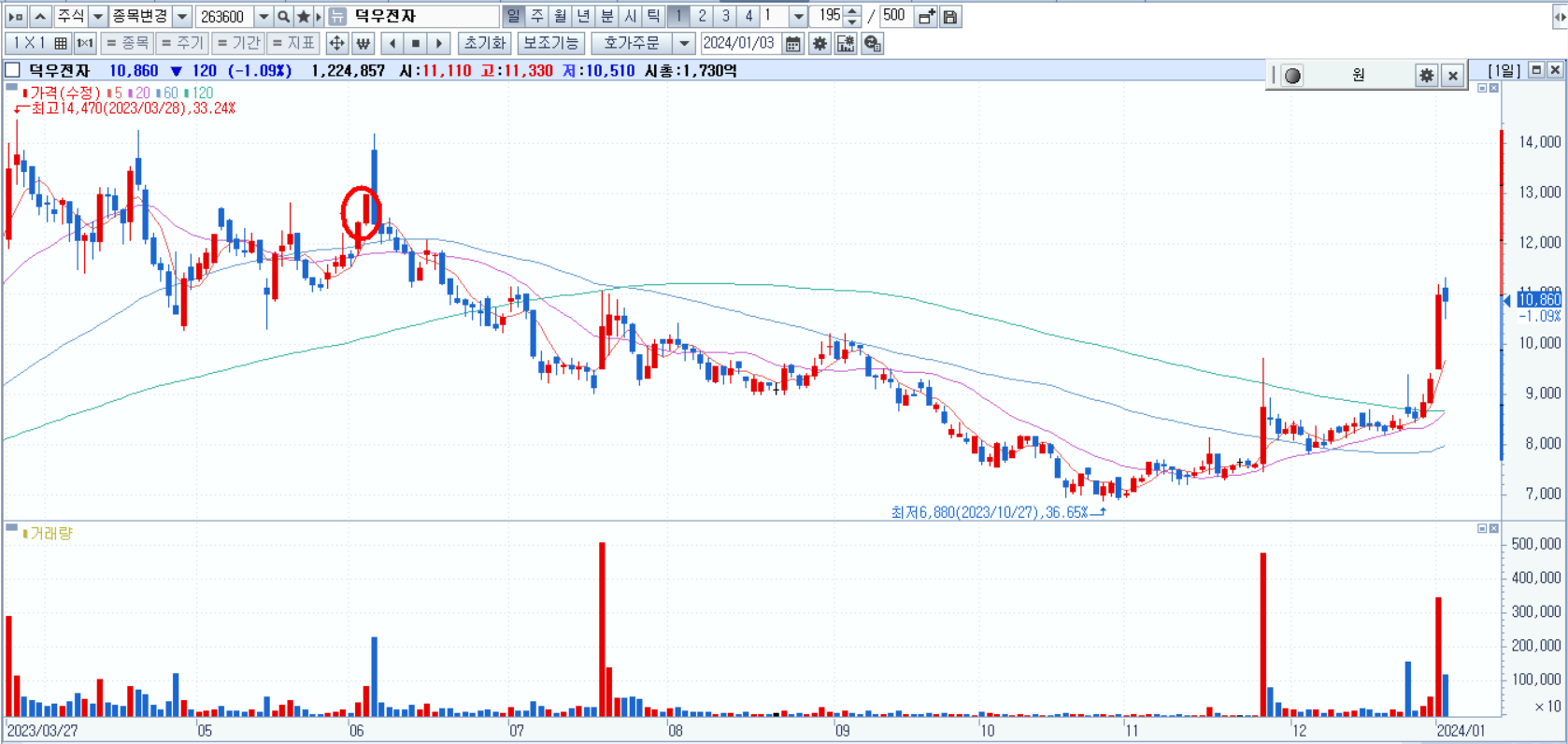
Task: Close the price chart pane
Action: (1493, 88)
